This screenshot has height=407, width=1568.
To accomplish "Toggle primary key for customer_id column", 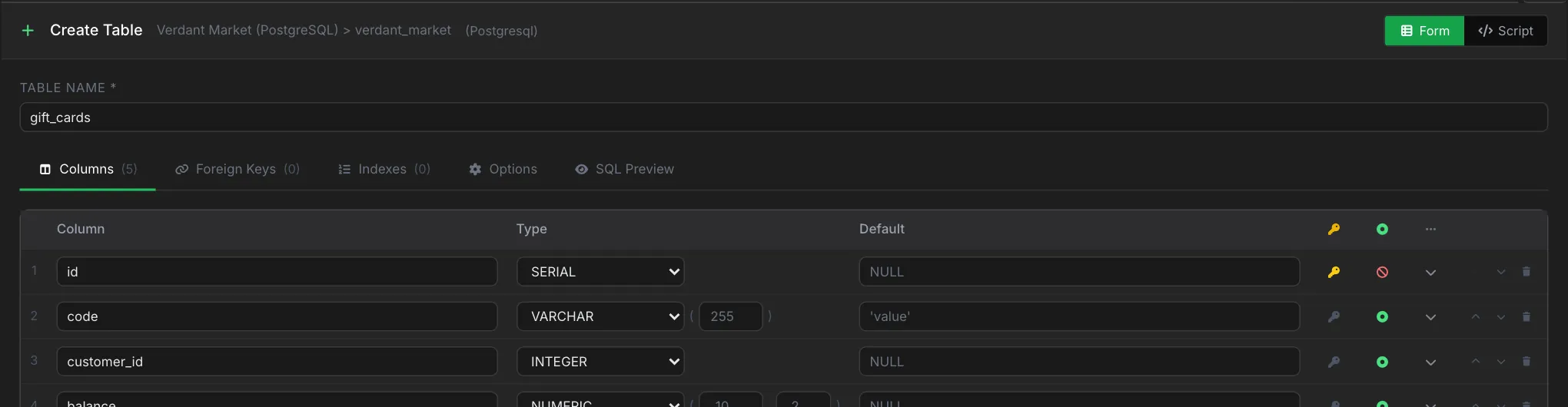I will (1334, 362).
